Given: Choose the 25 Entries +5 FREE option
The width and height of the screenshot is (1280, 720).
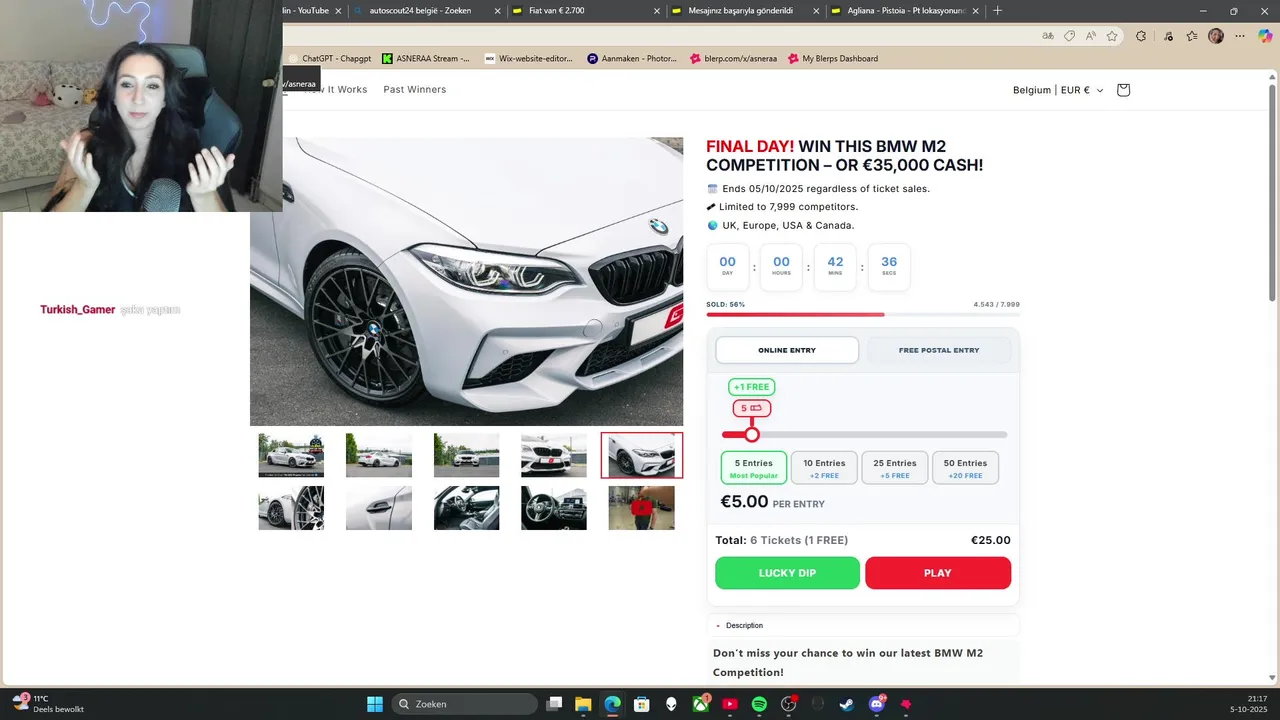Looking at the screenshot, I should point(895,468).
